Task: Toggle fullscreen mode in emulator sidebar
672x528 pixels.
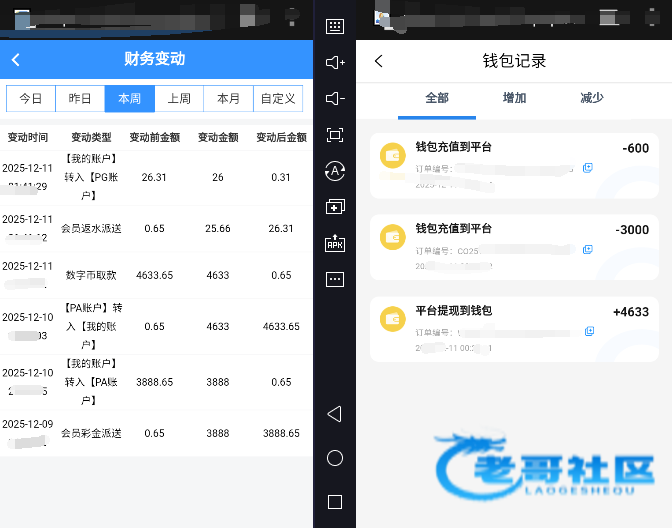Action: [335, 135]
